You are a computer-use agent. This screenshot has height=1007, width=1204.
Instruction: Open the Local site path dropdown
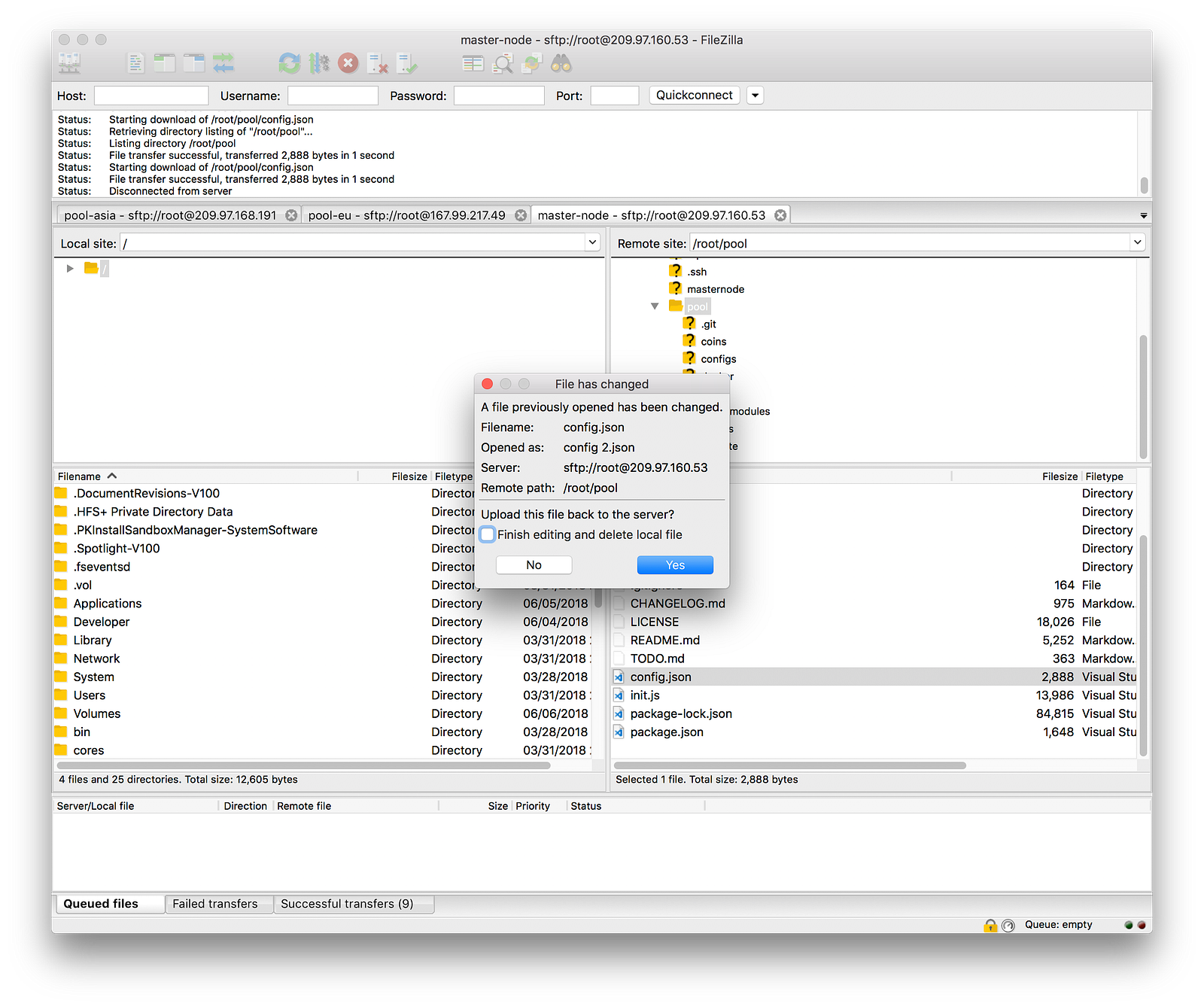click(592, 242)
